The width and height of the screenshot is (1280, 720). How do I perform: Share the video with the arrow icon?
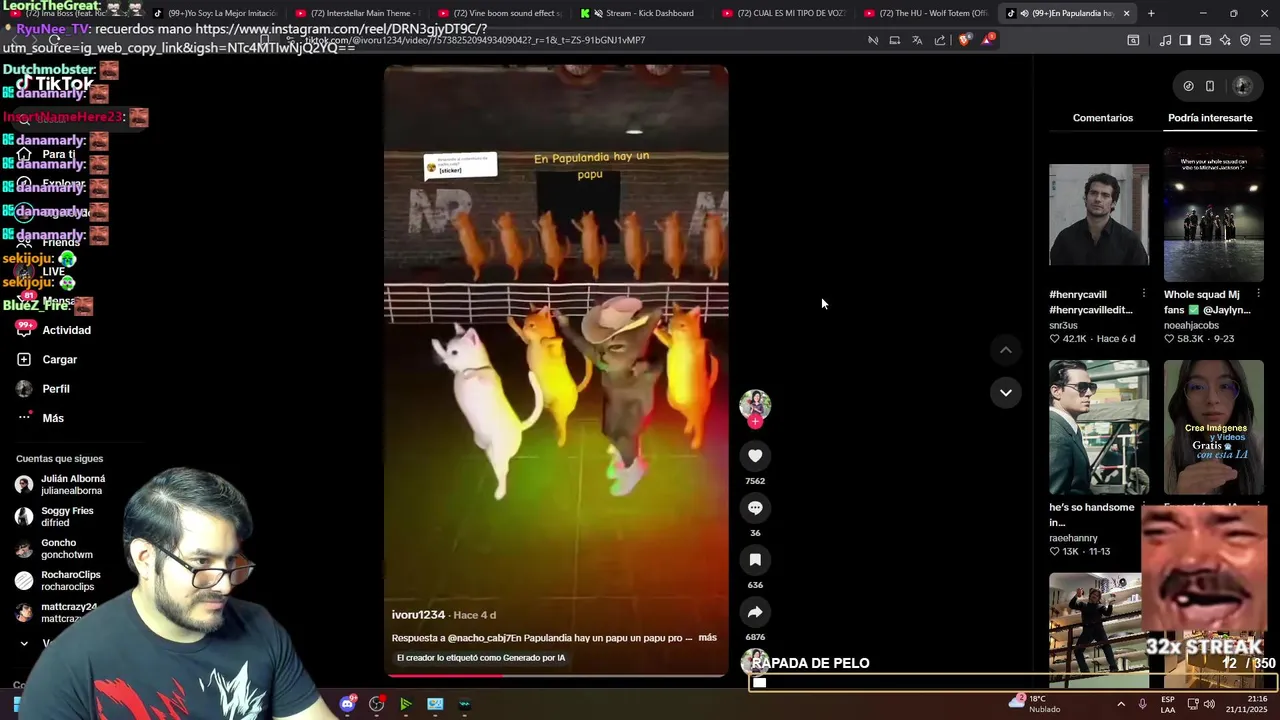pyautogui.click(x=755, y=612)
